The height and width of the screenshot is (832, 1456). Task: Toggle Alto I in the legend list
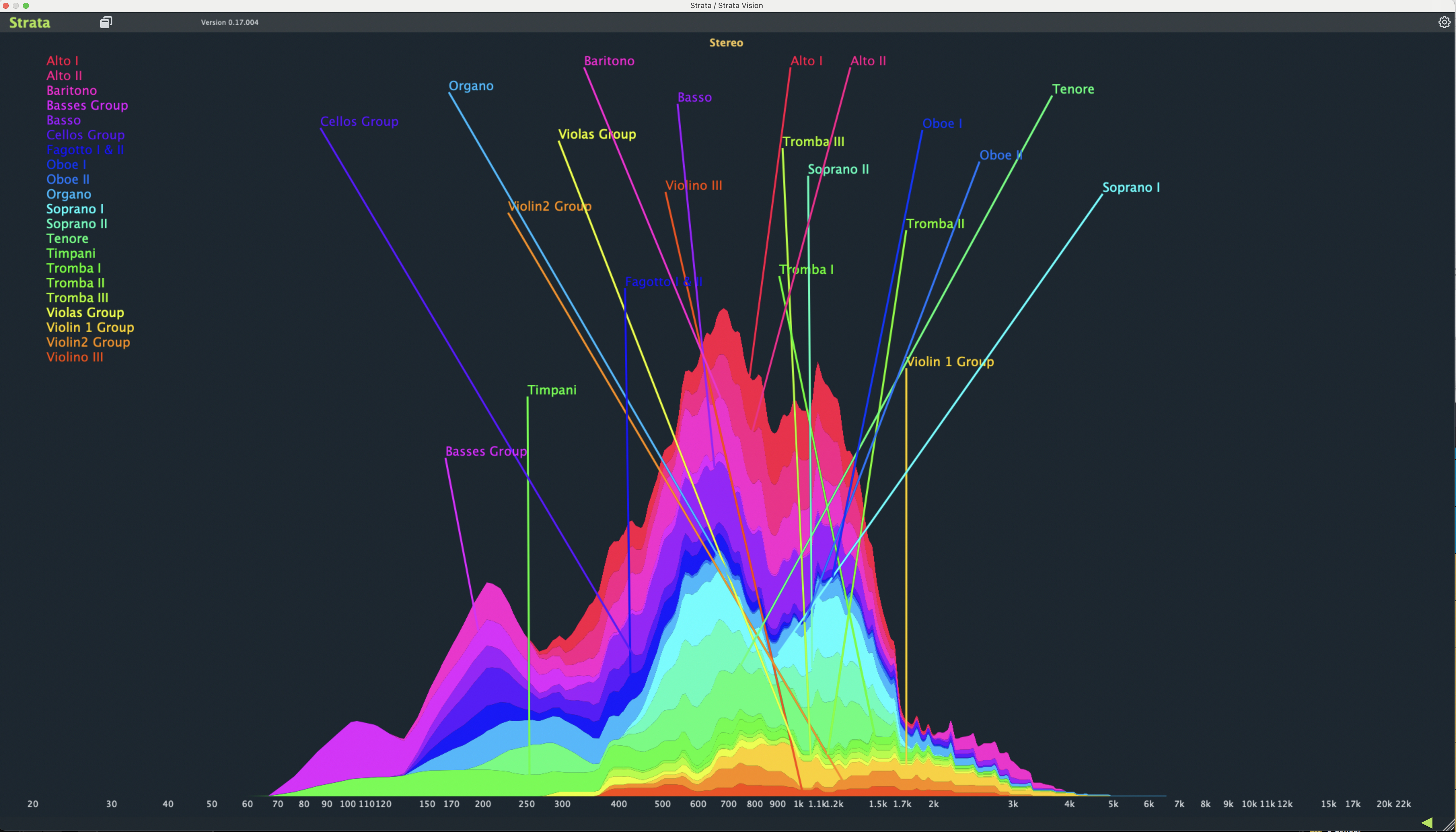coord(62,61)
